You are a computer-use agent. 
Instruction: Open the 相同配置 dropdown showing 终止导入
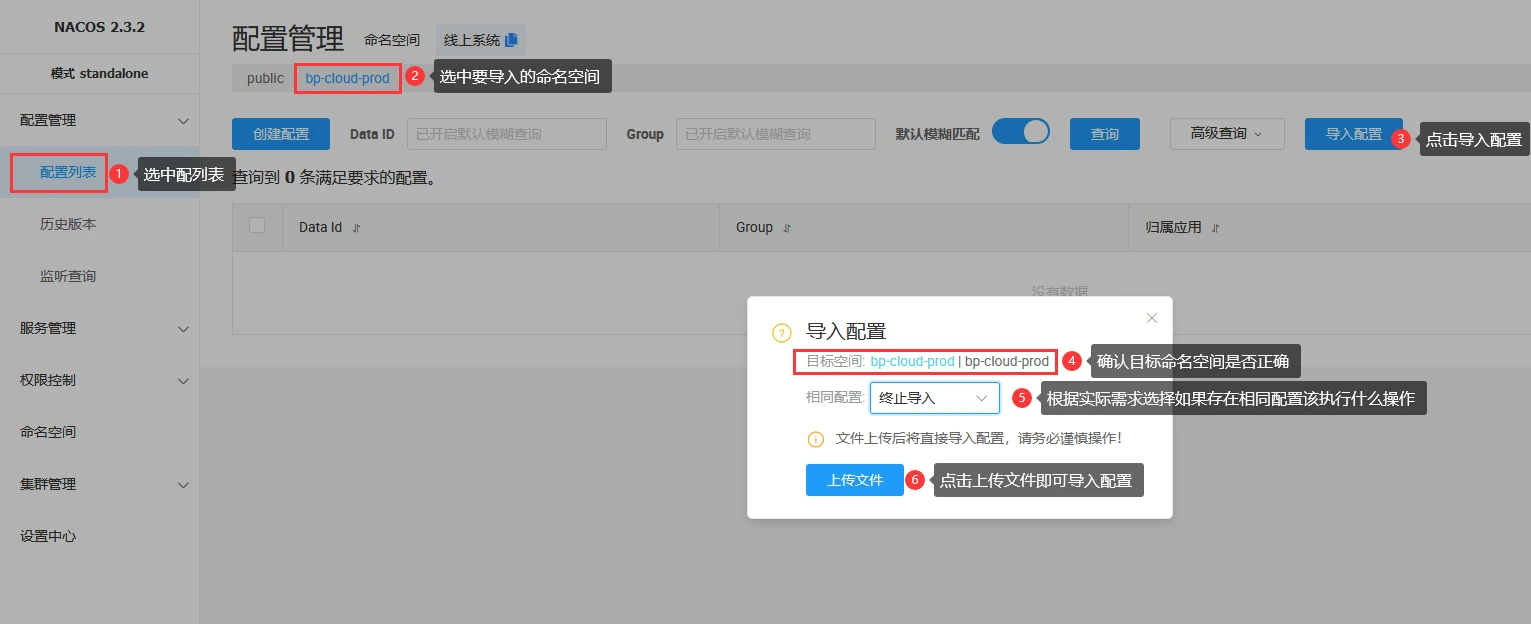tap(934, 398)
